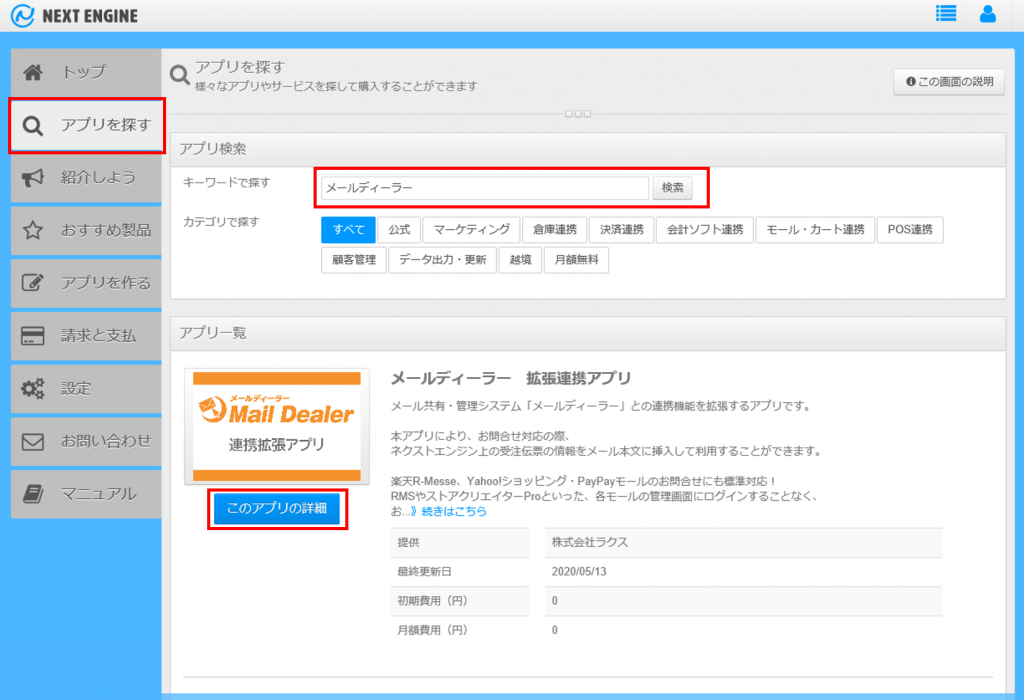Click the このアプリの詳細 button
The width and height of the screenshot is (1024, 700).
pos(277,509)
